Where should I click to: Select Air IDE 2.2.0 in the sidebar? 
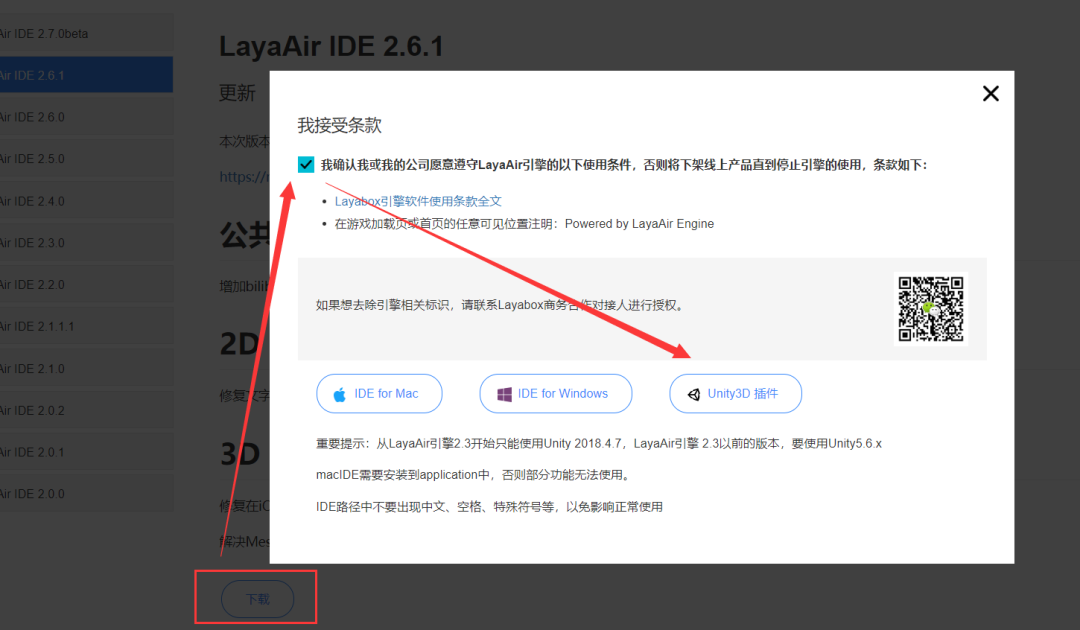[x=86, y=284]
